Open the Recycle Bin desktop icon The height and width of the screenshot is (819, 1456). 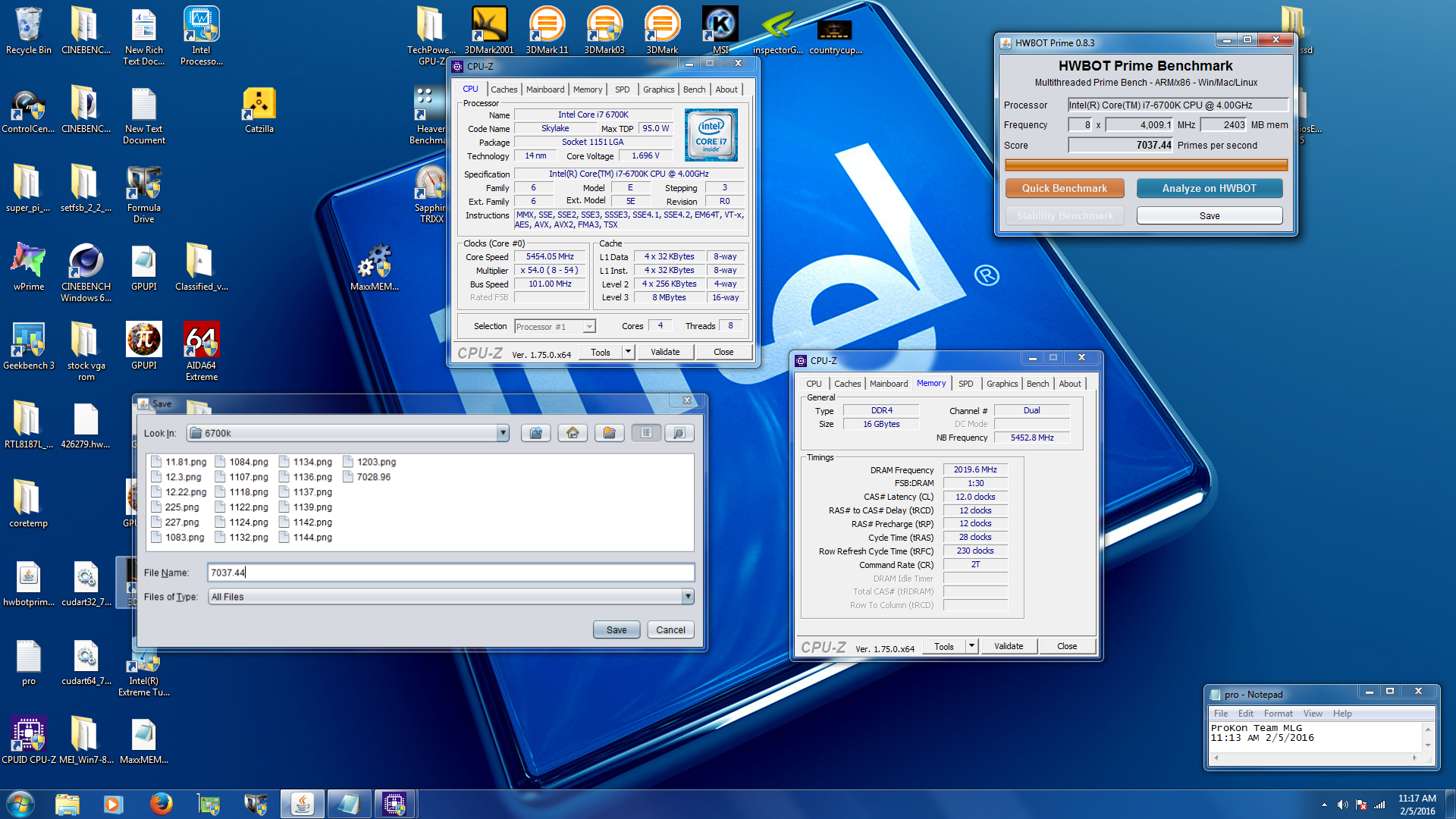pos(29,30)
